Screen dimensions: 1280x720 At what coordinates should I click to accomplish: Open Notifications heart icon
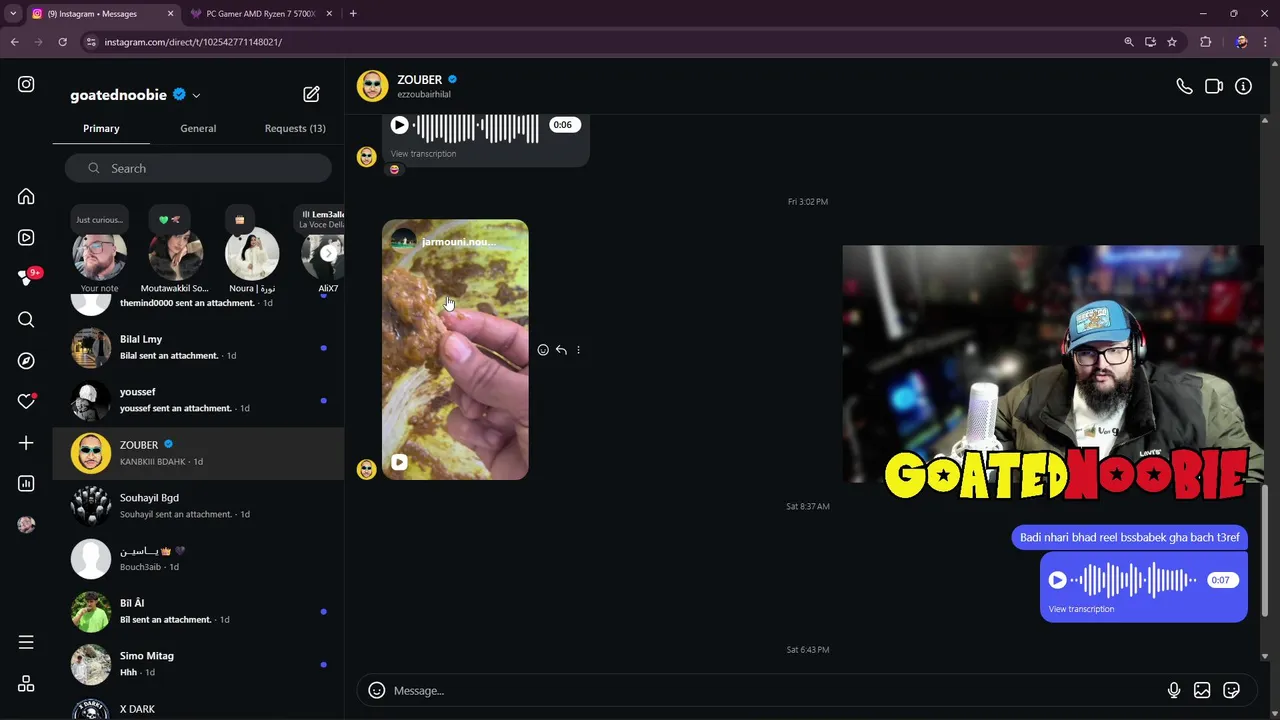click(x=26, y=402)
